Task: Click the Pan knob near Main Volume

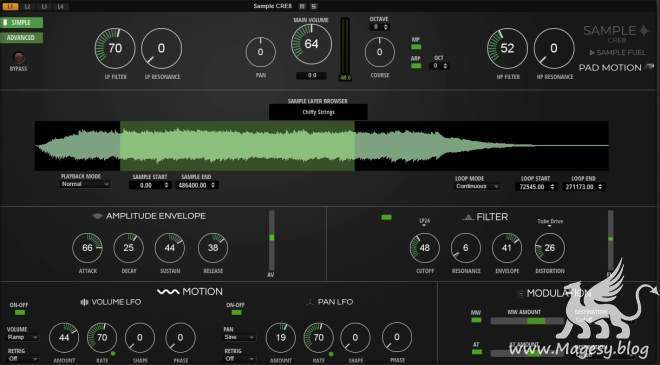Action: 261,52
